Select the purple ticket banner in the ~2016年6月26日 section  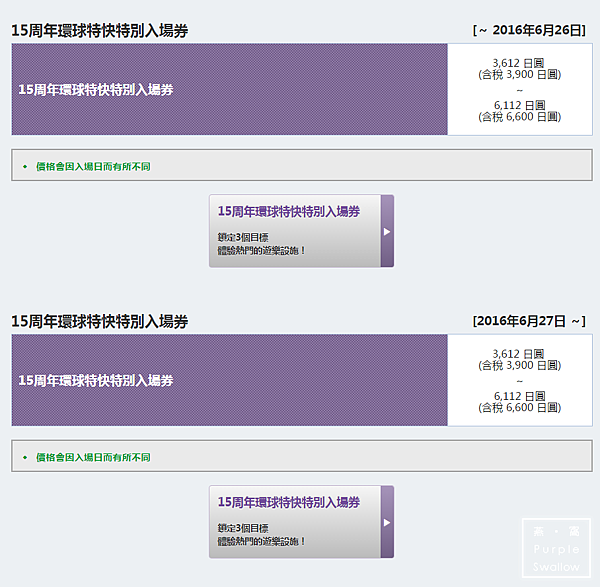point(229,89)
